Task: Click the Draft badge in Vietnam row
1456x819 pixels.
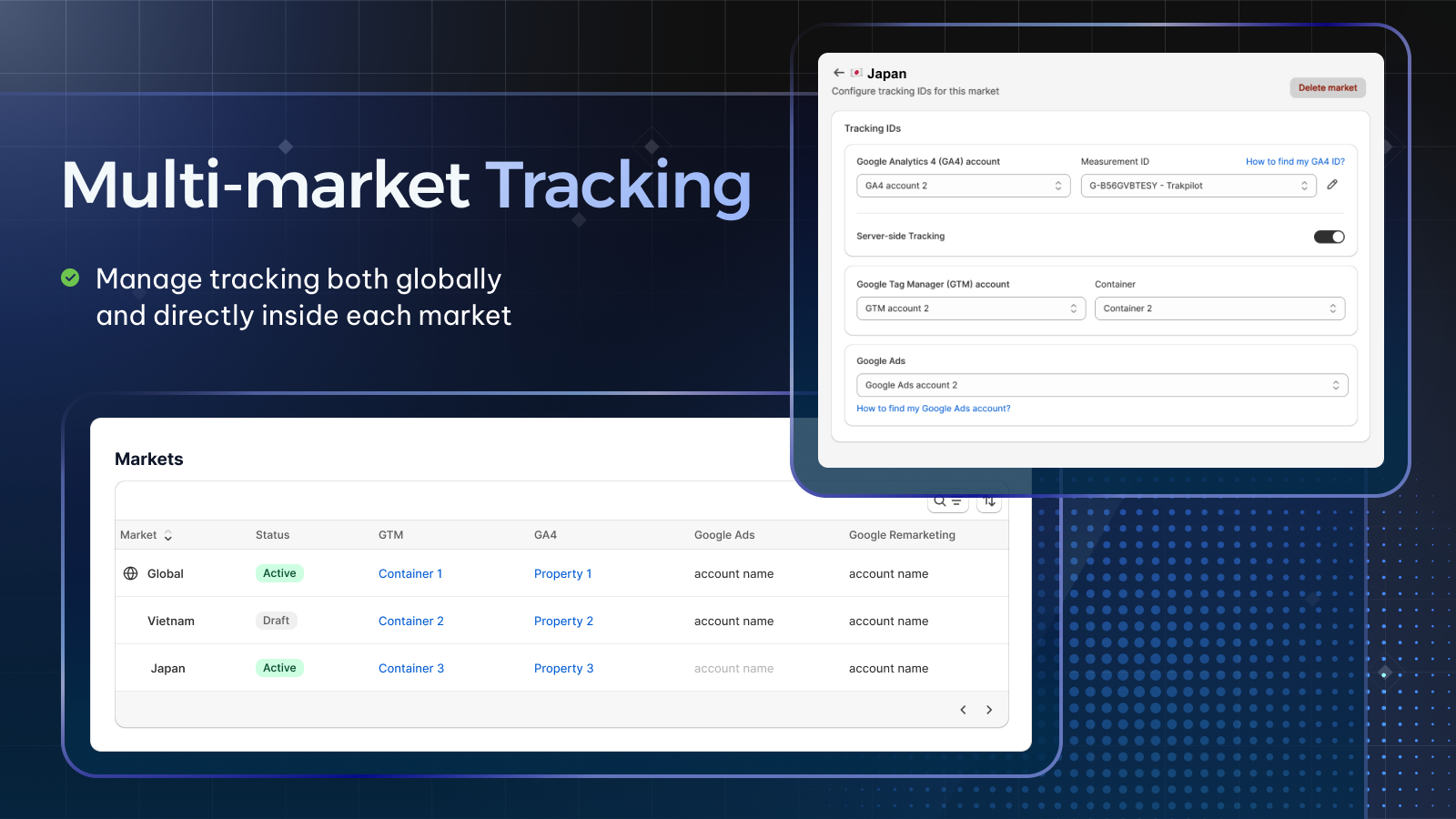Action: click(276, 621)
